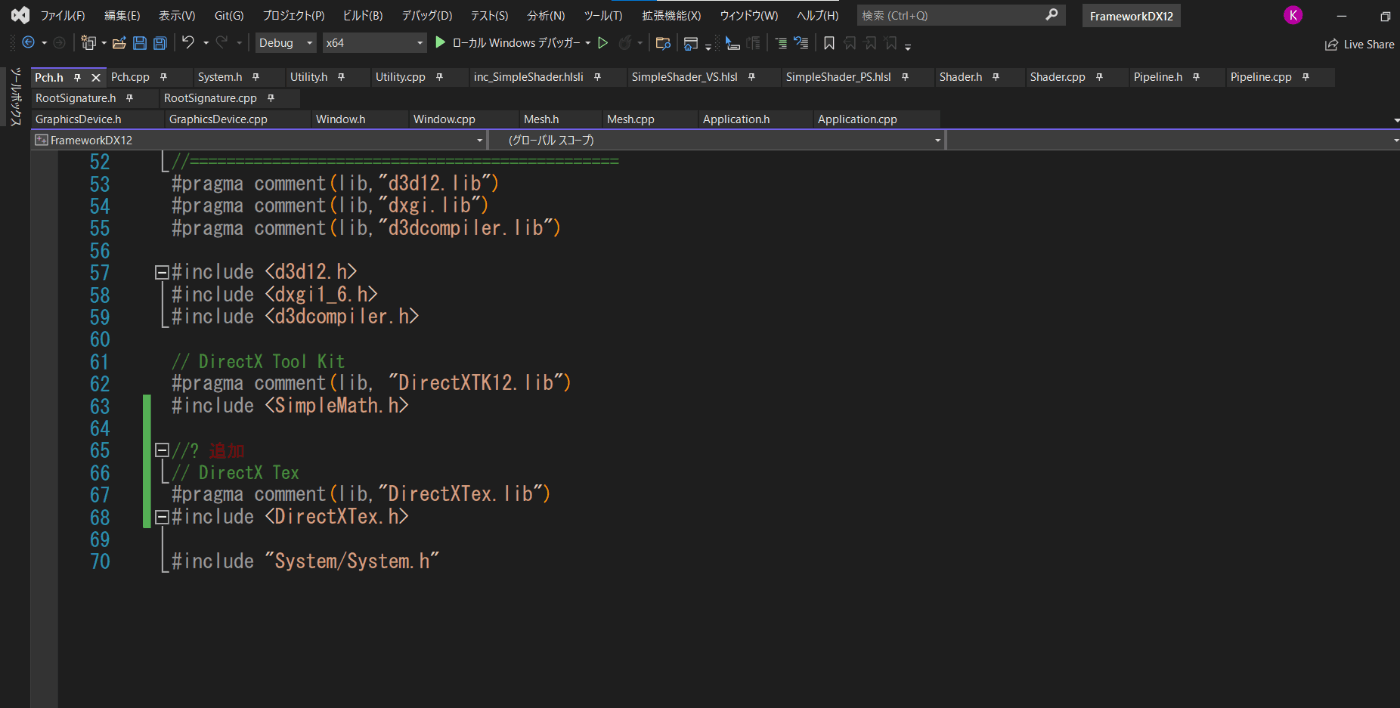Open the ツールボックス side panel tab
The height and width of the screenshot is (708, 1400).
click(x=15, y=97)
